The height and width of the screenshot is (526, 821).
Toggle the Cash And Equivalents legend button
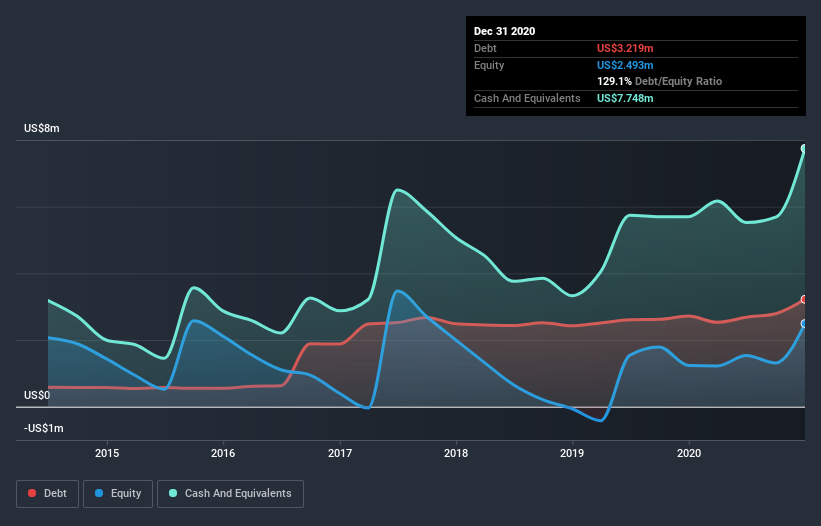coord(230,494)
